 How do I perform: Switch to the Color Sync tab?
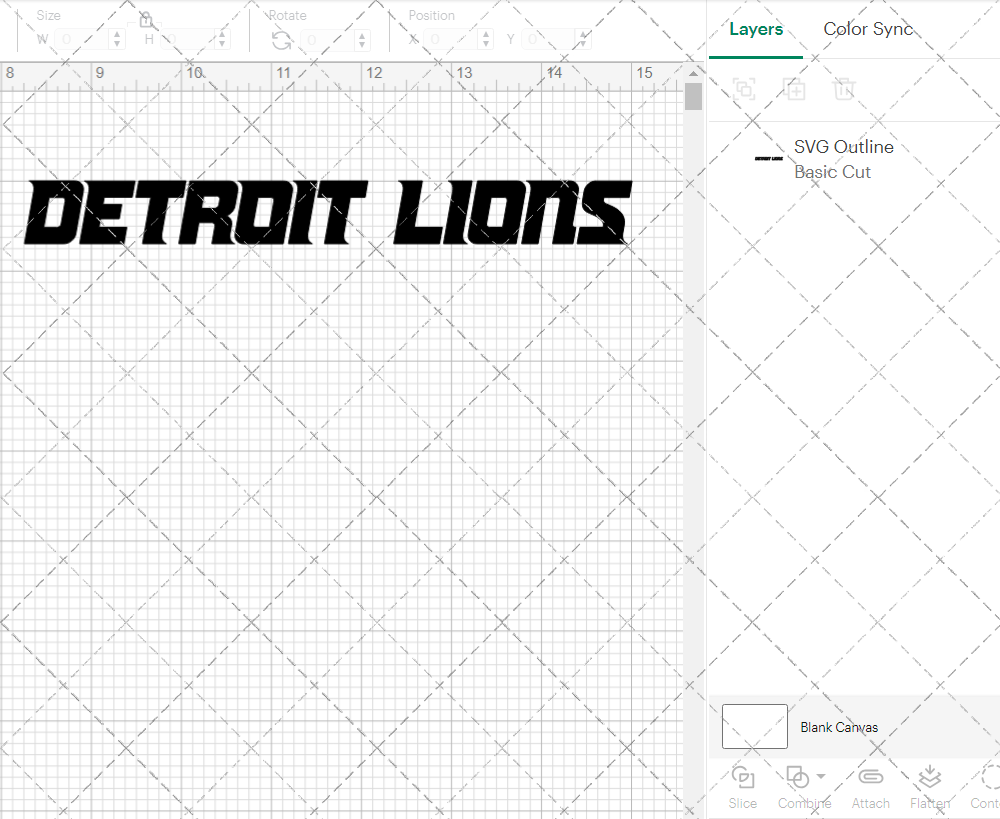tap(868, 29)
